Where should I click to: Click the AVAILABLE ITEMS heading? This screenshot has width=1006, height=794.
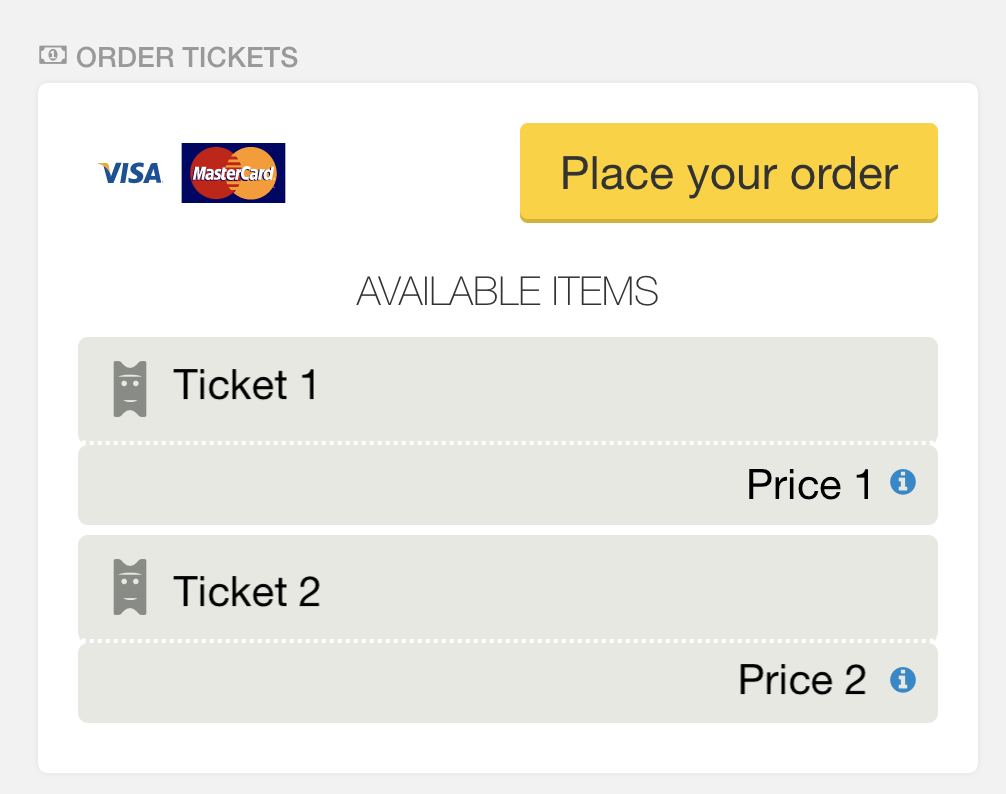507,291
